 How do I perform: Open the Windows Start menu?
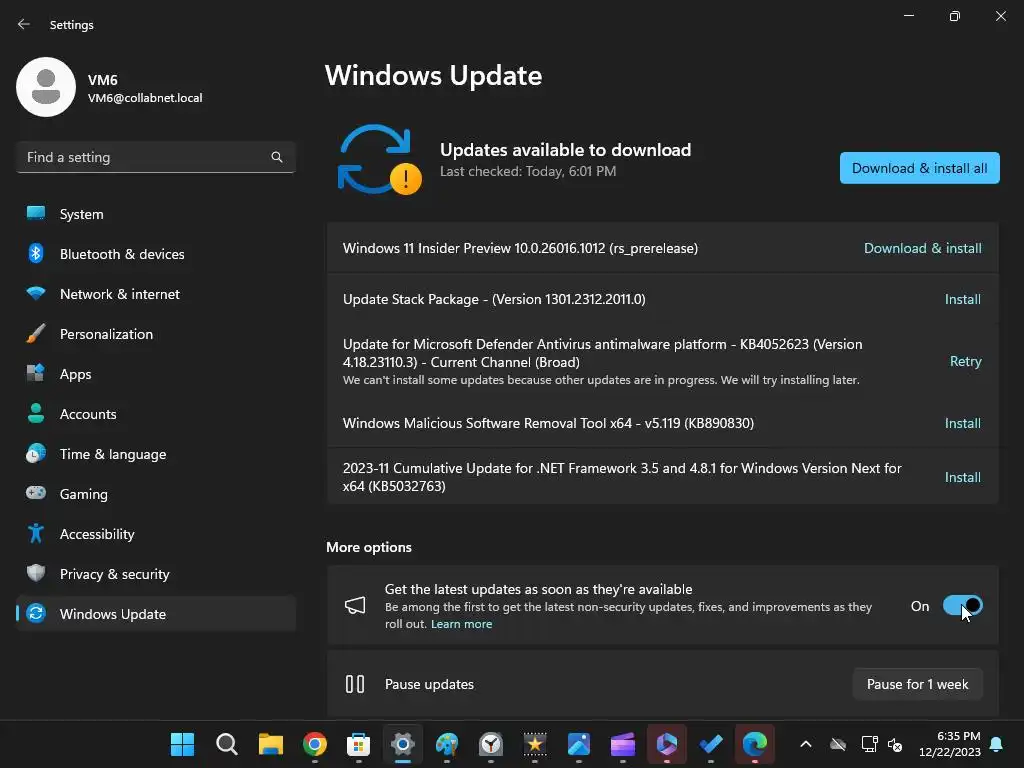[182, 744]
